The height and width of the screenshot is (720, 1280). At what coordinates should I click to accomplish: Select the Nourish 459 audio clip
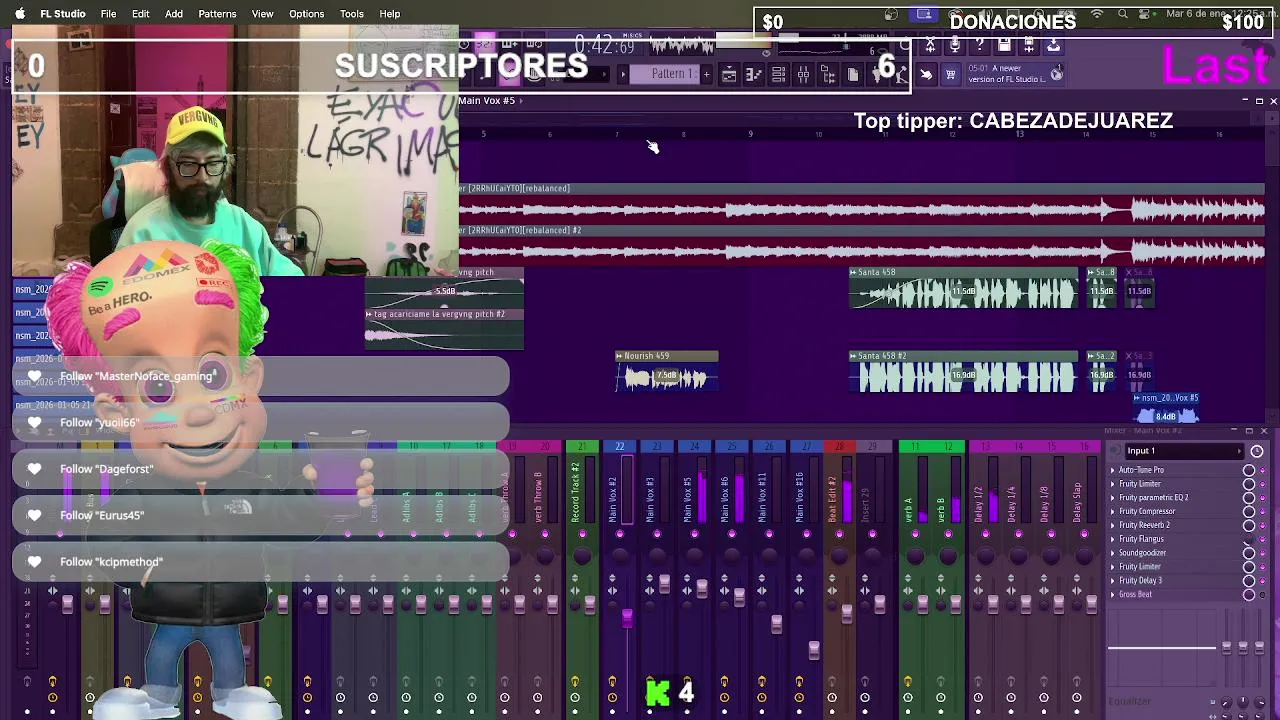pos(666,371)
